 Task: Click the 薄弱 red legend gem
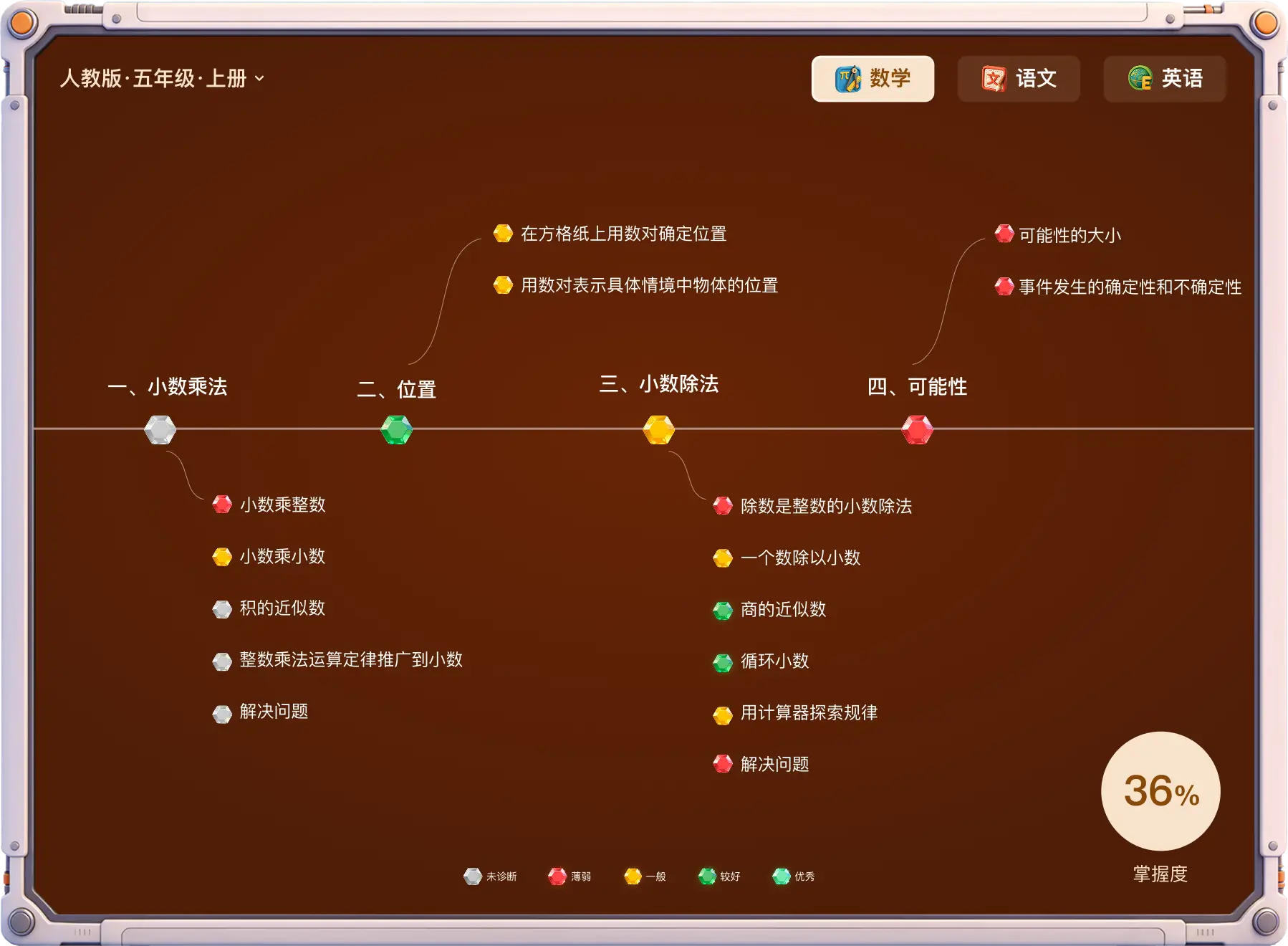click(557, 876)
